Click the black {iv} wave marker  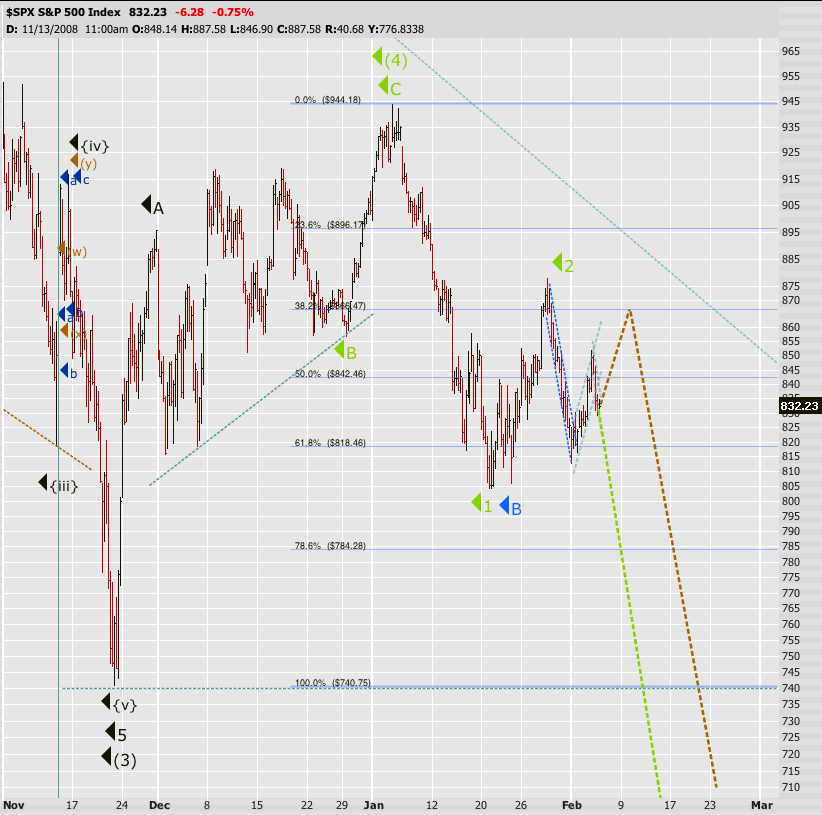89,144
